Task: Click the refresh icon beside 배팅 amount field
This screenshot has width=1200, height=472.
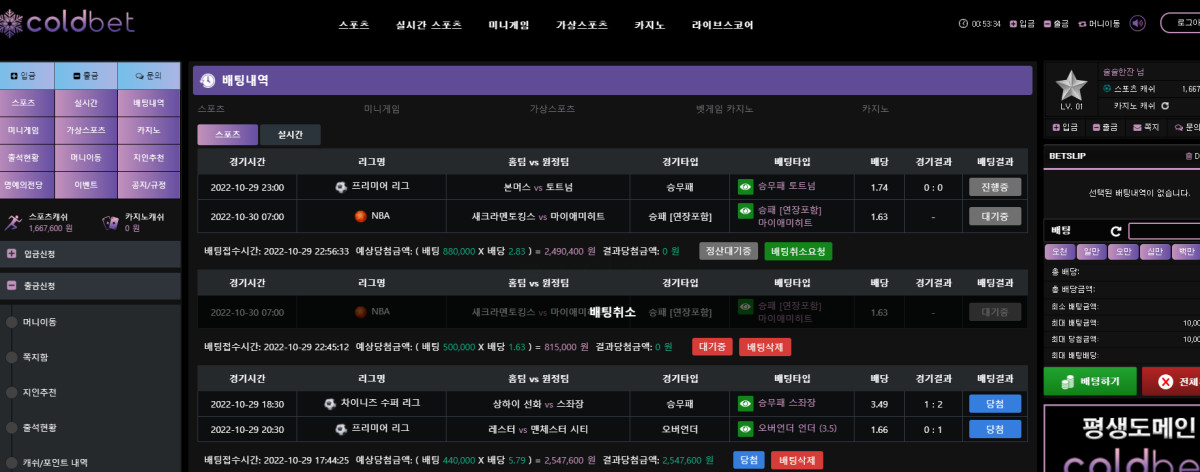Action: 1115,231
